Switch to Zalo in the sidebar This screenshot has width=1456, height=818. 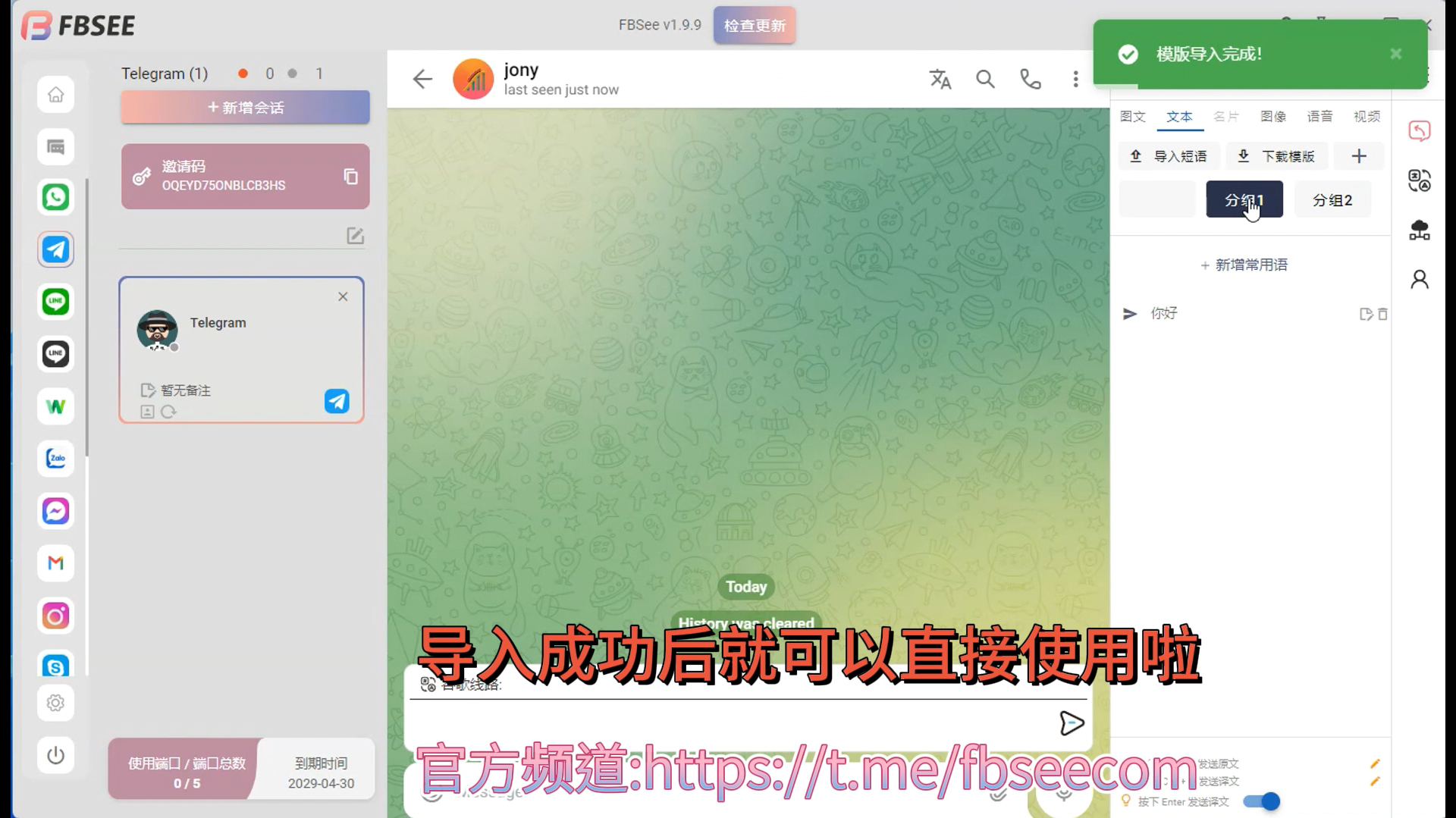pyautogui.click(x=55, y=459)
